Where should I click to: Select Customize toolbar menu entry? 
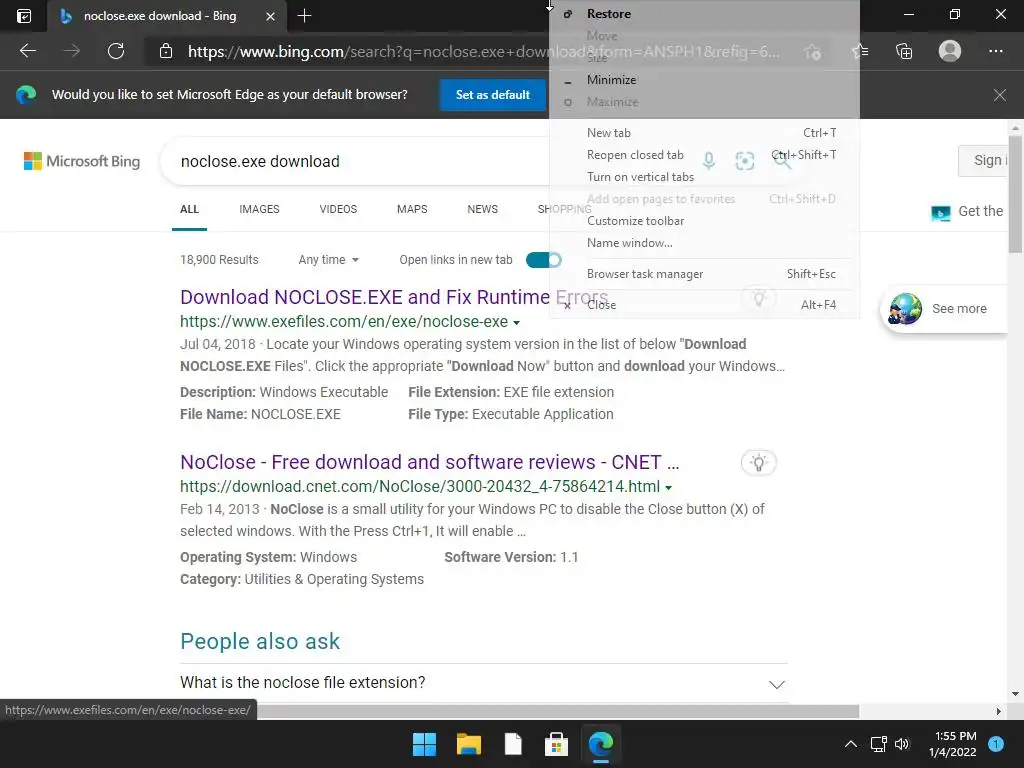[704, 221]
